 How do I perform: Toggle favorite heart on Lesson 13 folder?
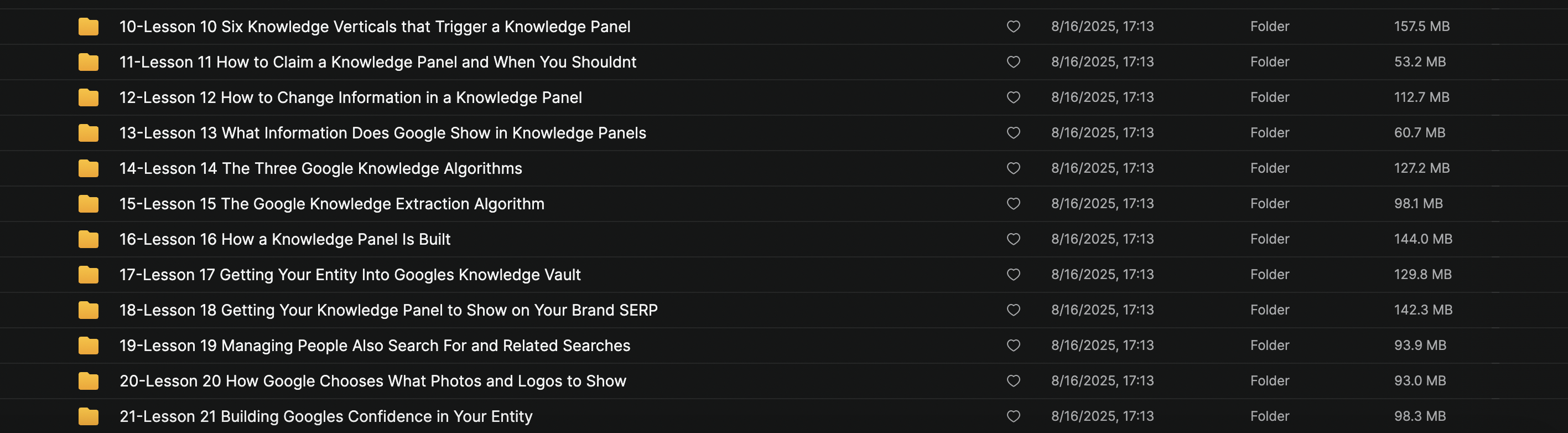(x=1013, y=133)
